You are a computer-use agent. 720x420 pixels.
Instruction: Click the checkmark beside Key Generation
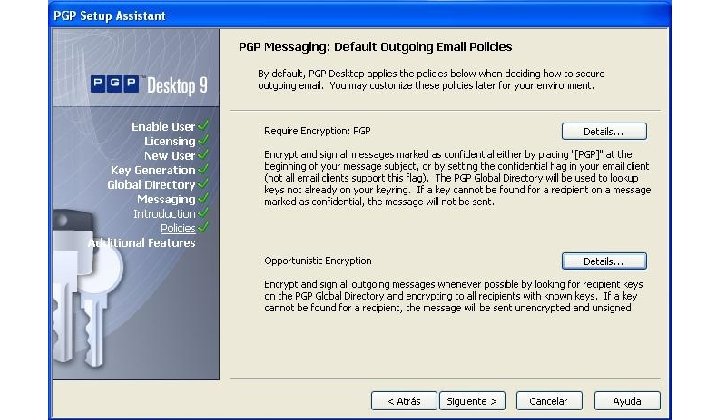203,169
